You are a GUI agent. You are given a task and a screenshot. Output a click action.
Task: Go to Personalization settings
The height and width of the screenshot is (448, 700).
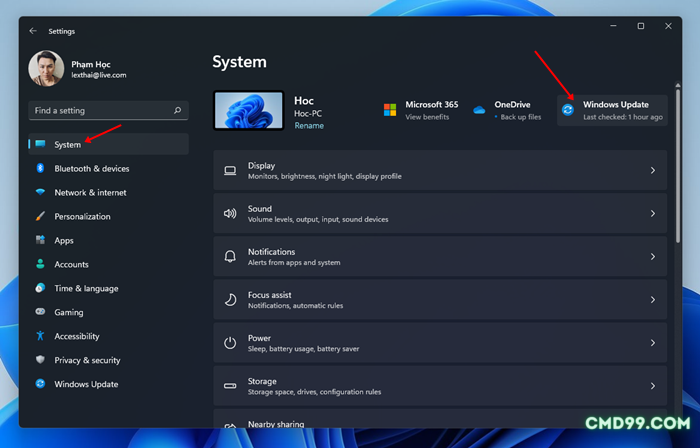point(108,216)
